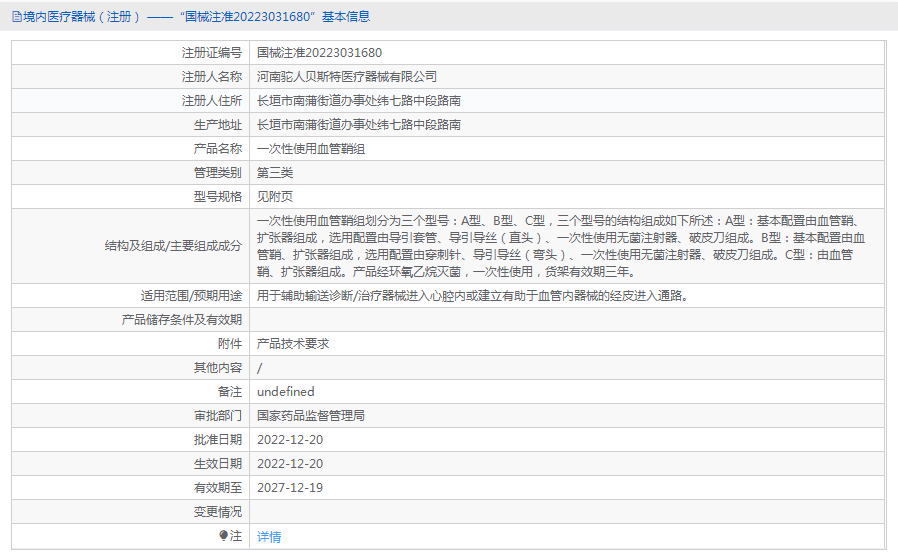Click product name 一次性使用血管鞘组
The height and width of the screenshot is (556, 898).
(310, 149)
